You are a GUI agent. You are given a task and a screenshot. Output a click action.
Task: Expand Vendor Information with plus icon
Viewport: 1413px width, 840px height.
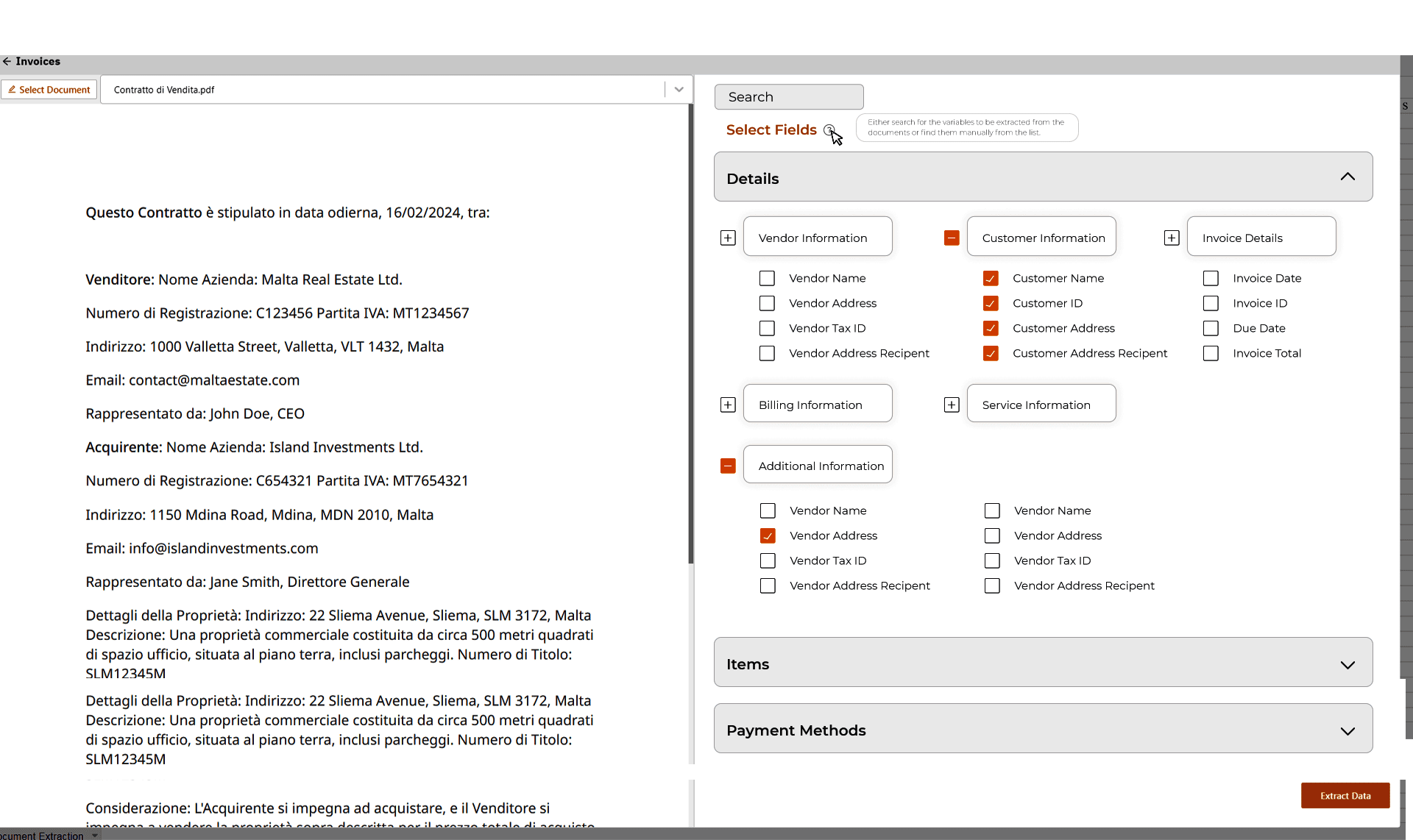coord(728,238)
